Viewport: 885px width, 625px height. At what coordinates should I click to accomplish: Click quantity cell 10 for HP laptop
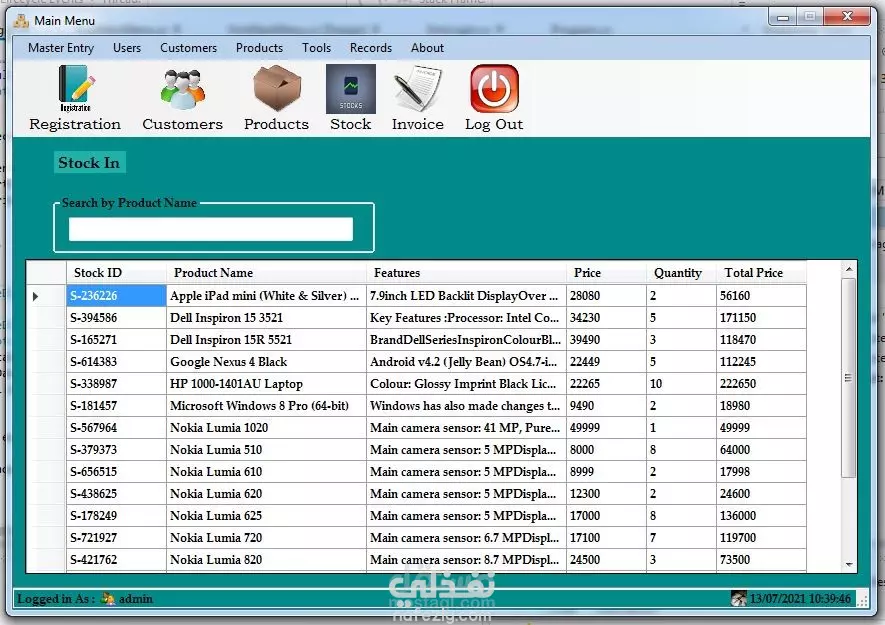click(x=681, y=384)
